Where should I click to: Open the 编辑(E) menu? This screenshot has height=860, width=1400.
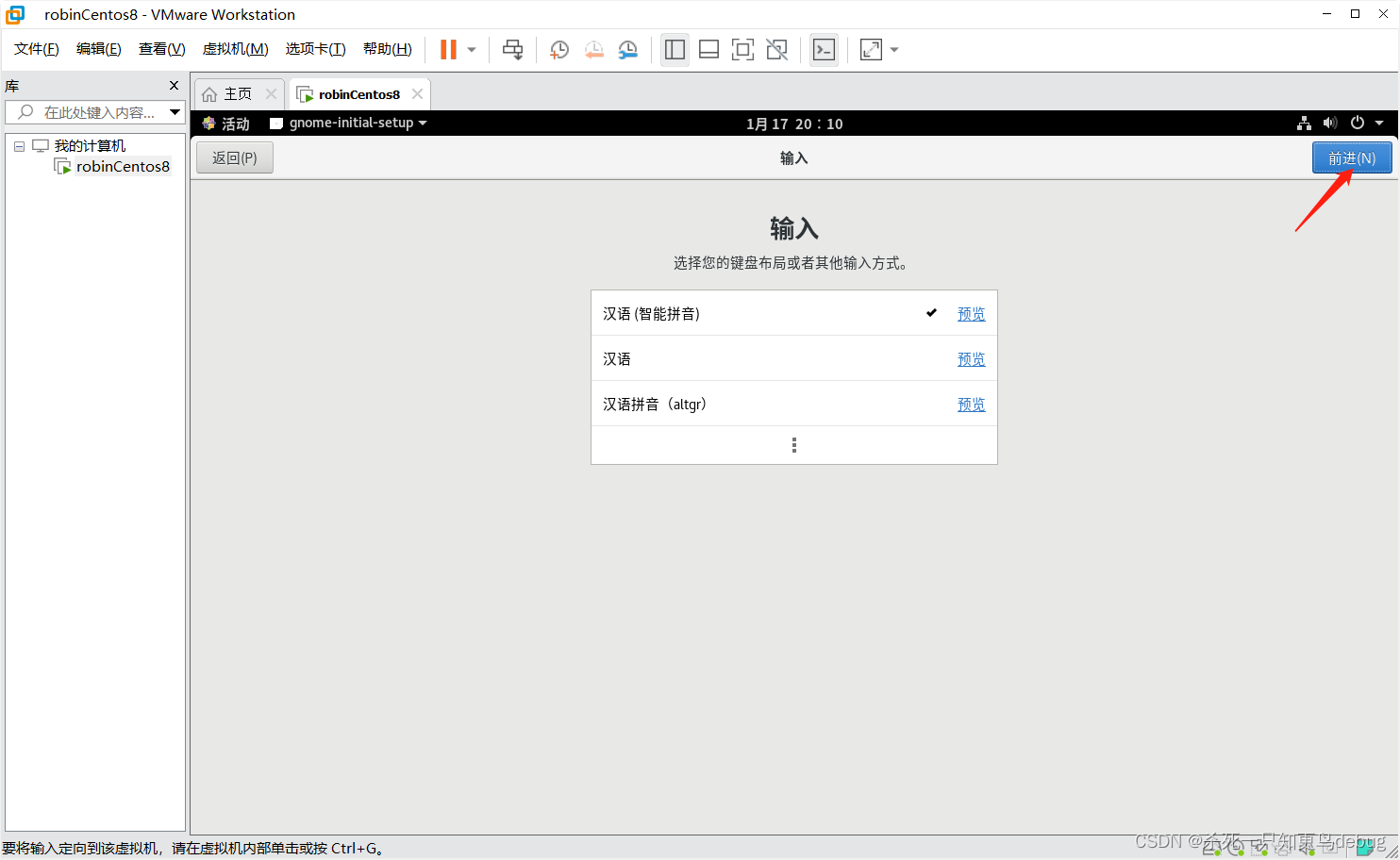99,49
